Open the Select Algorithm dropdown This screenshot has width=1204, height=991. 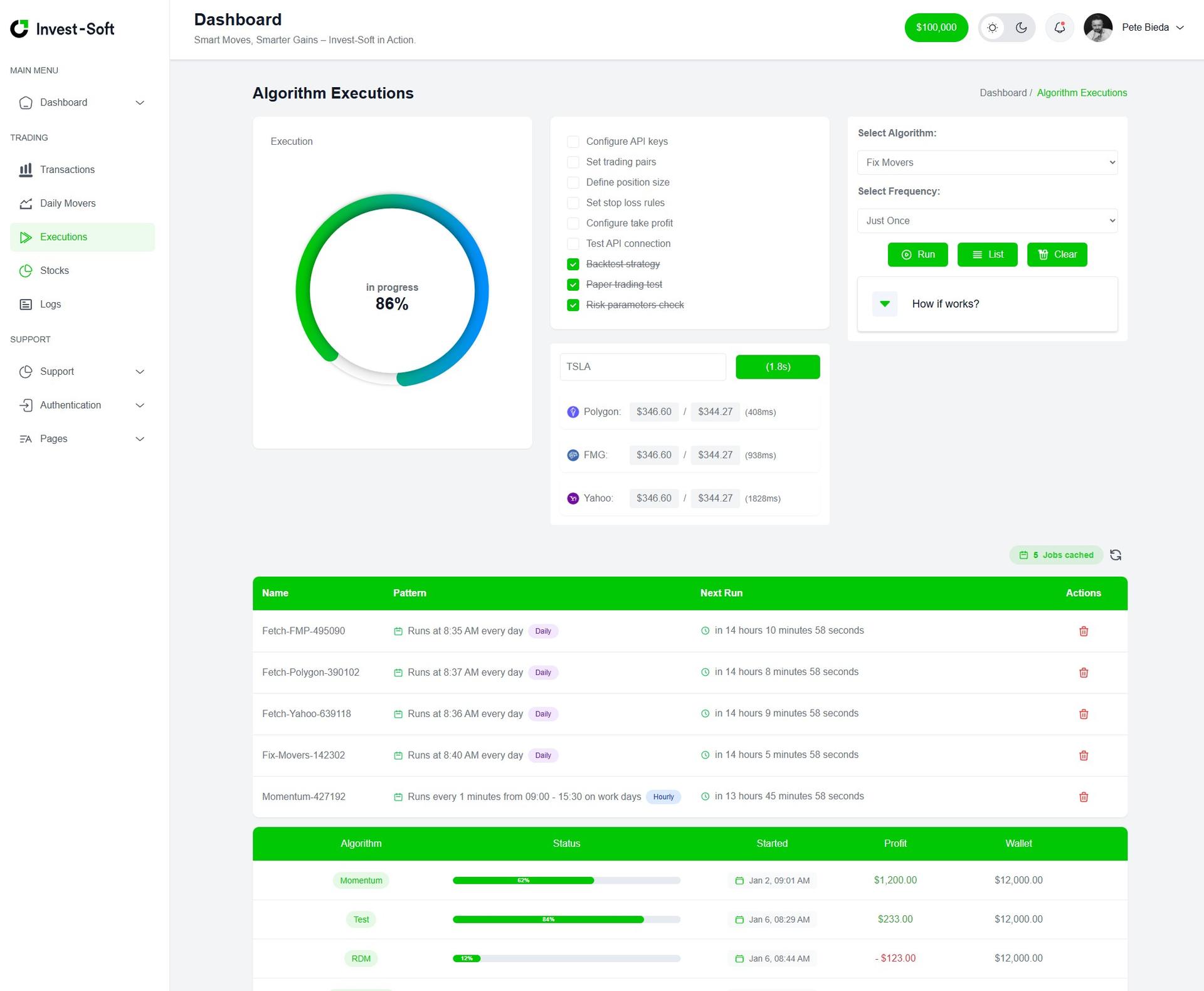(987, 162)
